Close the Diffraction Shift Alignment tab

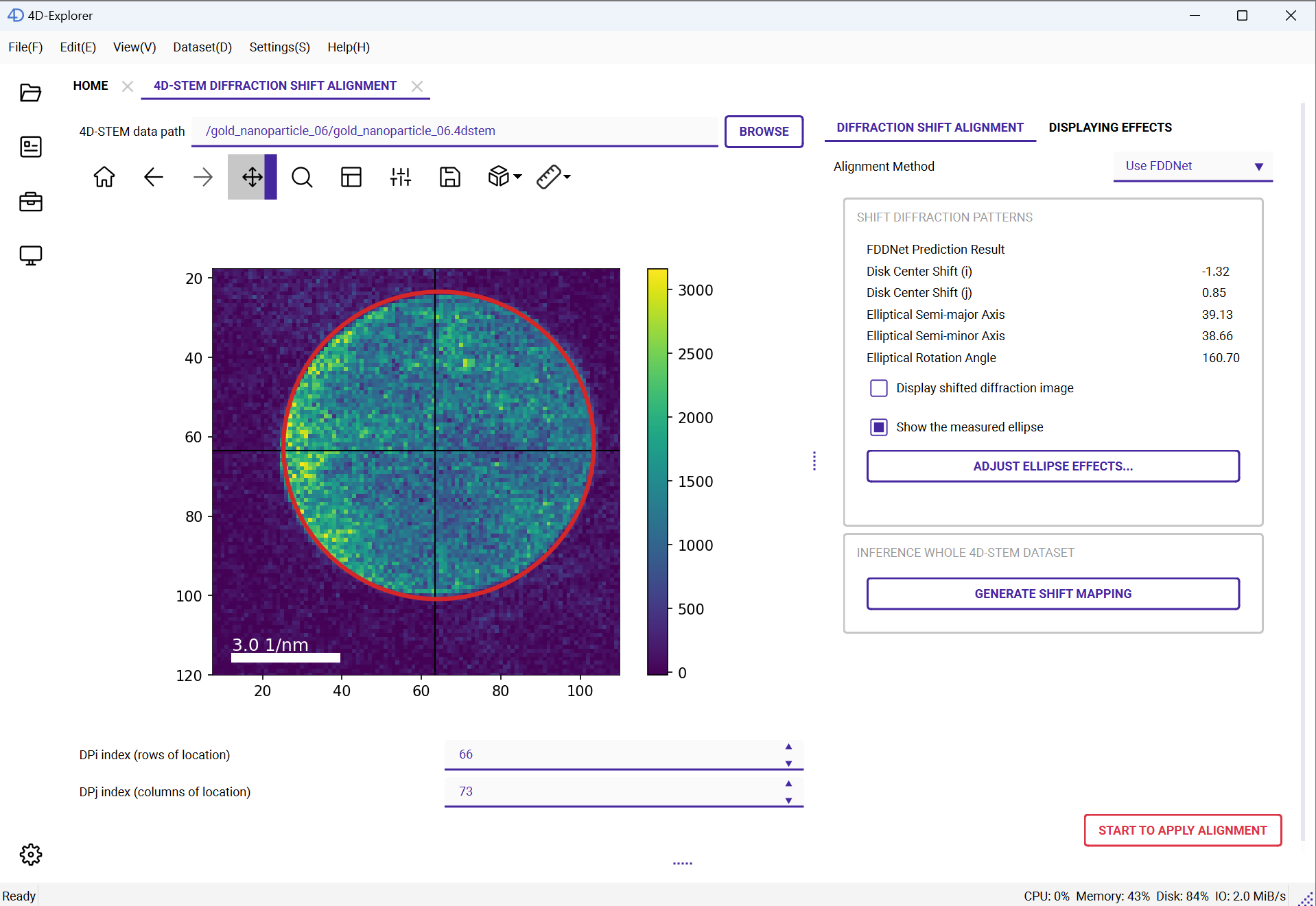pyautogui.click(x=417, y=86)
